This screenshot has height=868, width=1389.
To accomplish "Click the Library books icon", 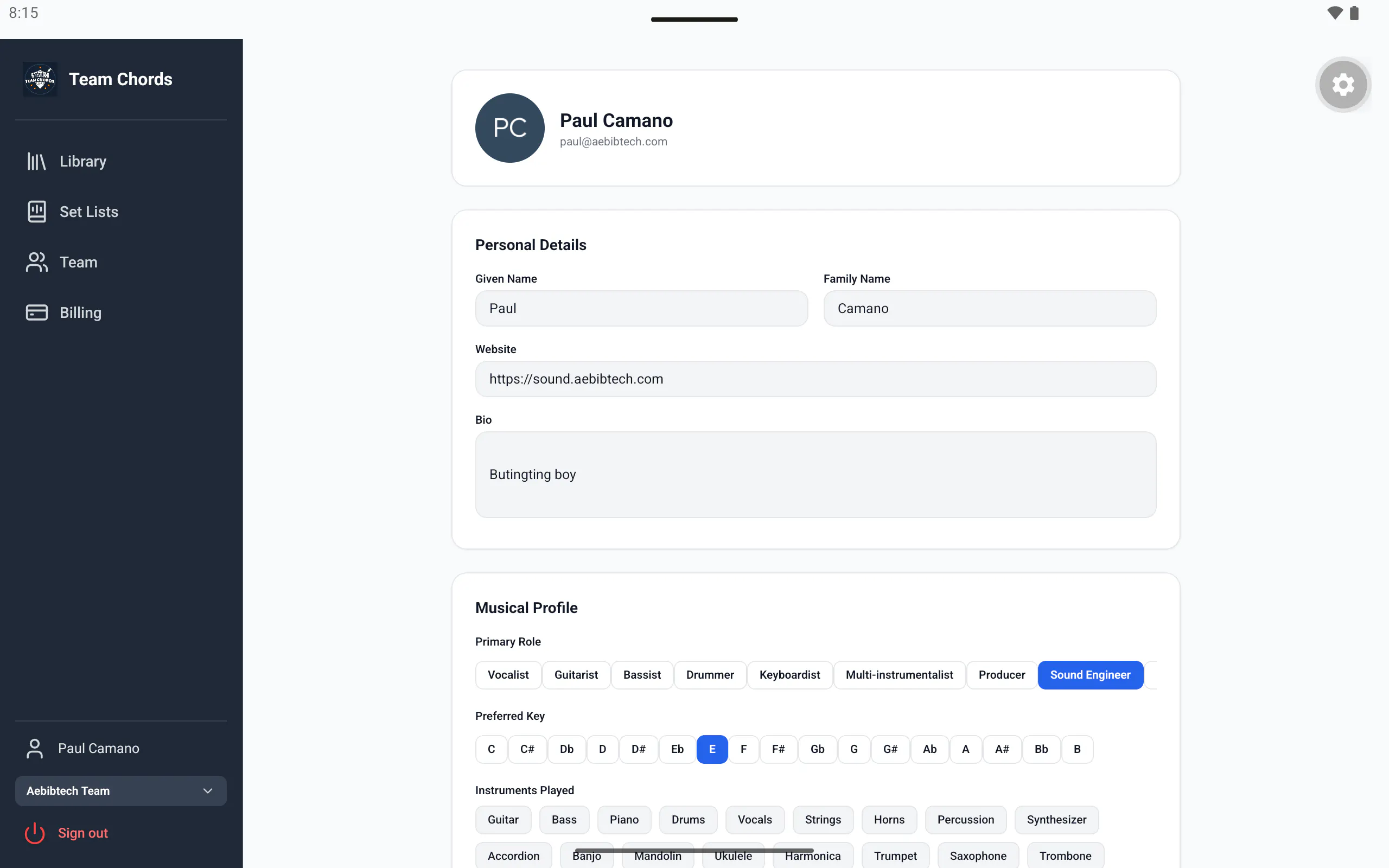I will tap(36, 161).
